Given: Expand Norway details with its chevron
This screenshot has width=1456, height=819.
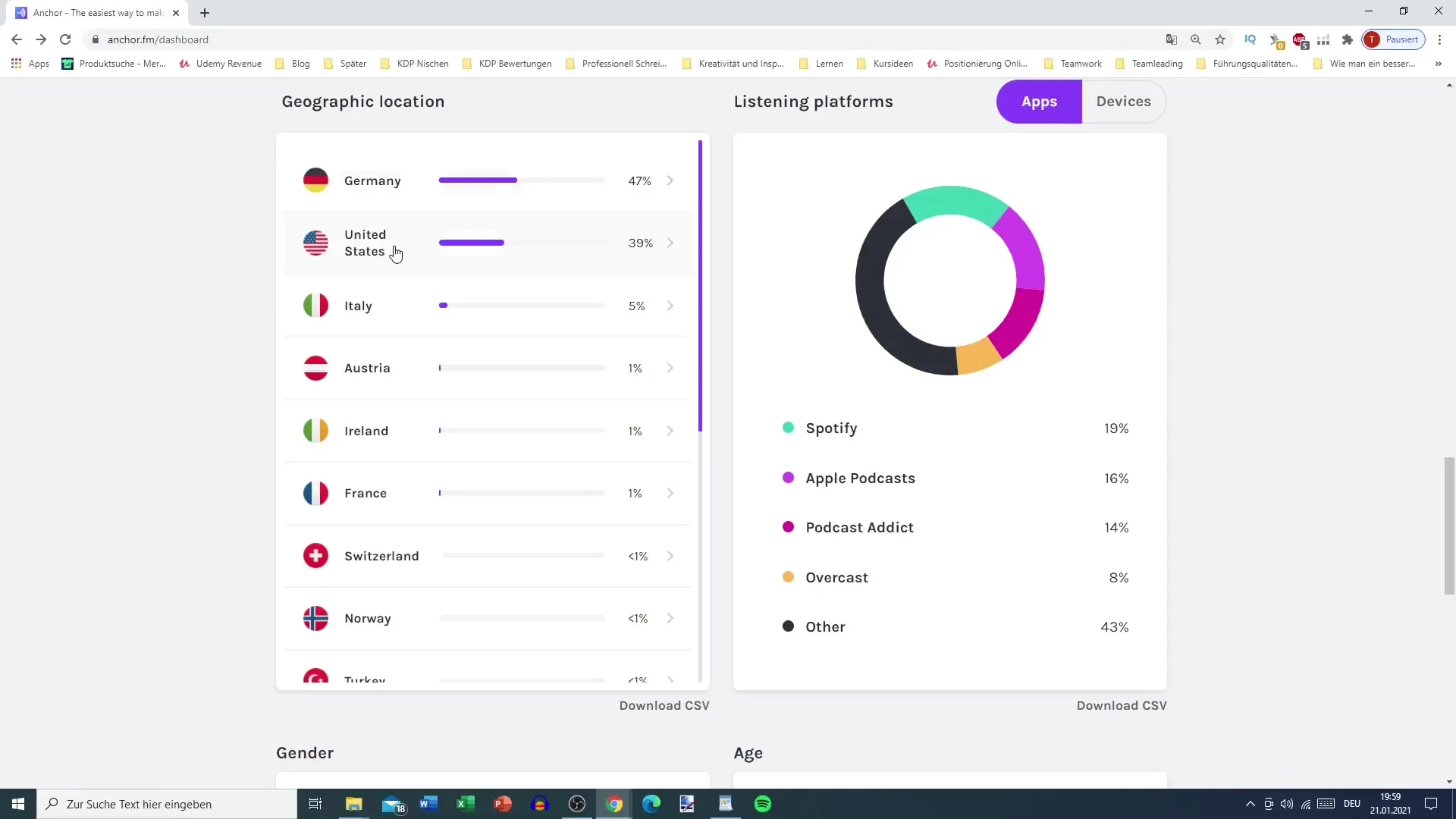Looking at the screenshot, I should (670, 618).
